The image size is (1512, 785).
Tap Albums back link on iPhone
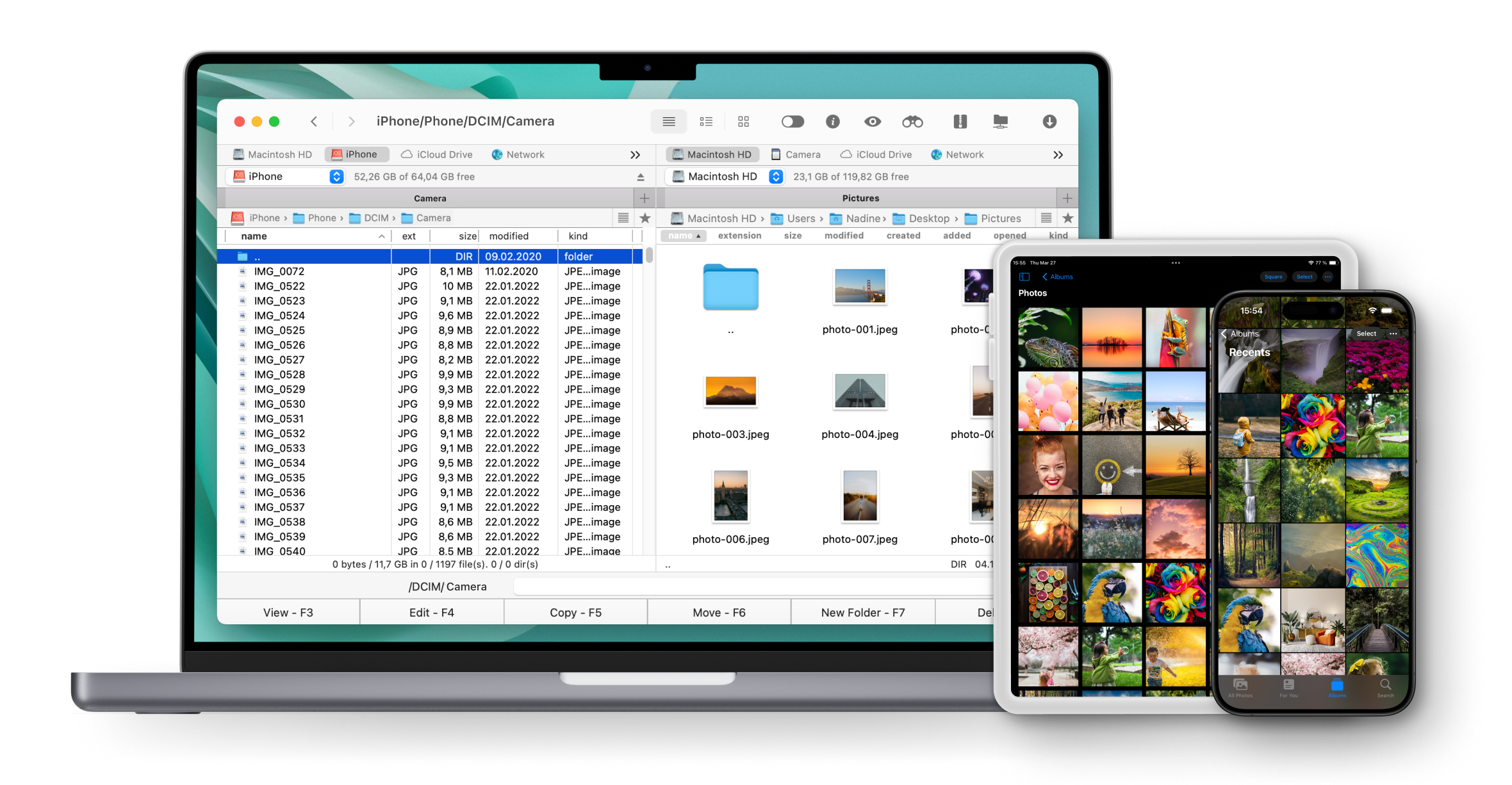(x=1240, y=334)
